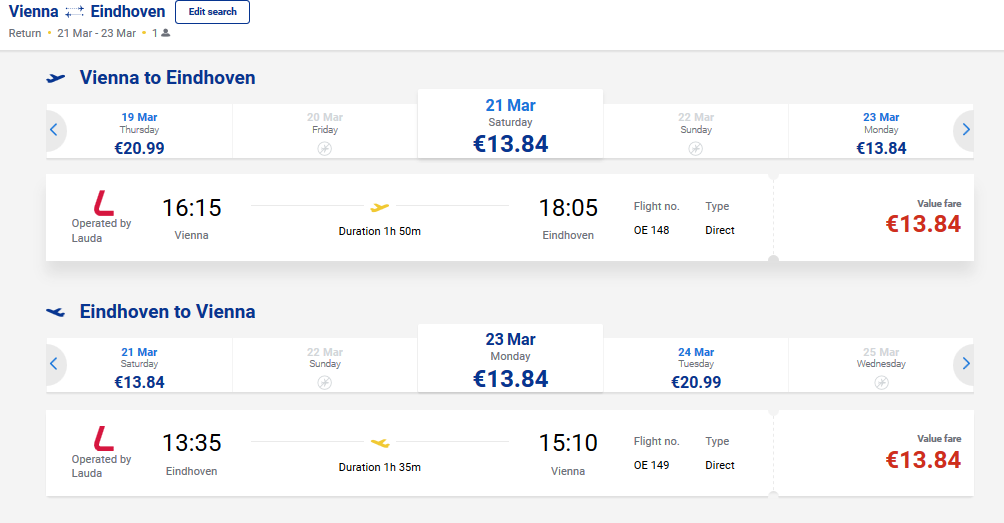1004x523 pixels.
Task: Click the Vienna to Eindhoven airplane icon
Action: (56, 78)
